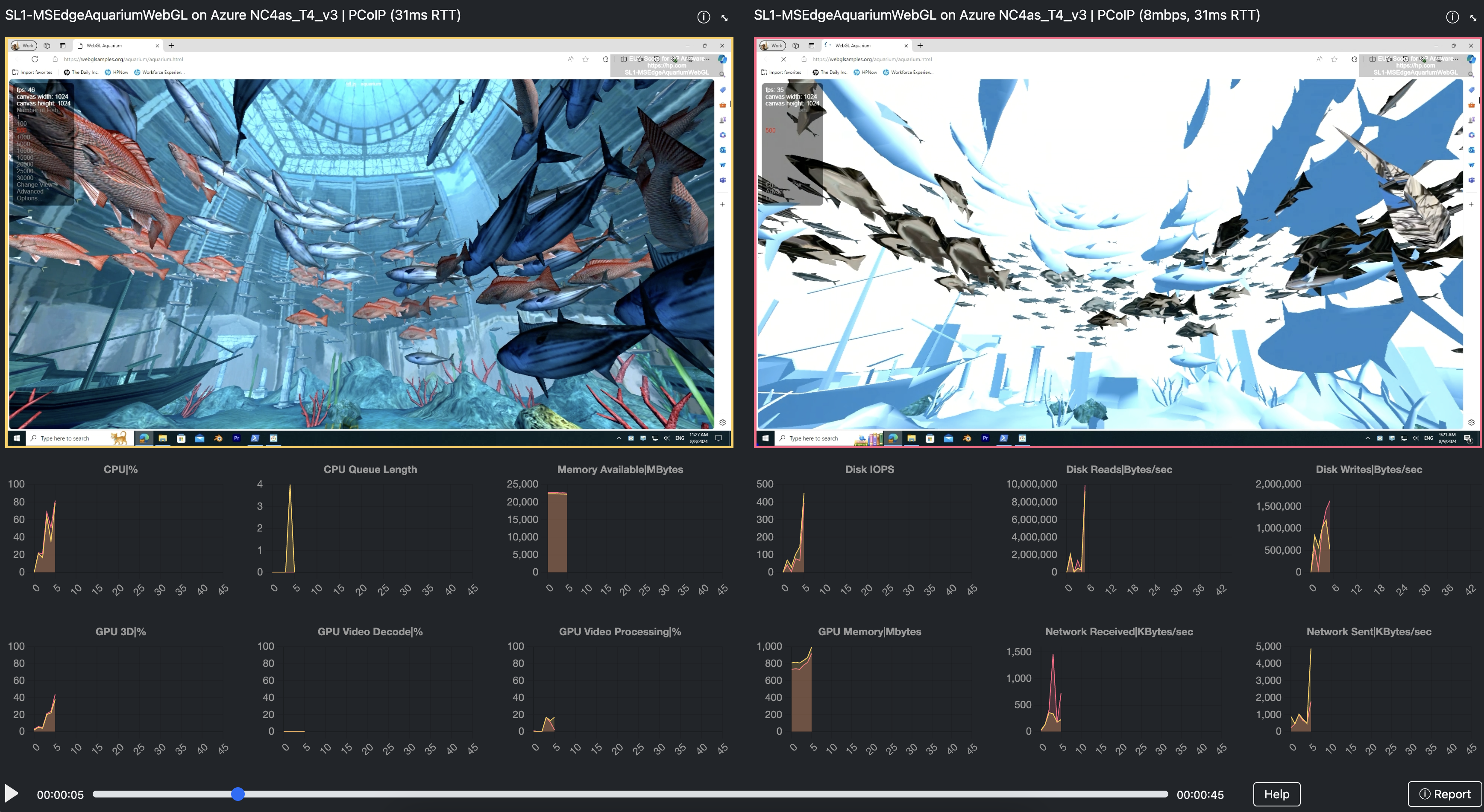
Task: Click the Edge sidebar plus icon in the left video
Action: pyautogui.click(x=722, y=204)
